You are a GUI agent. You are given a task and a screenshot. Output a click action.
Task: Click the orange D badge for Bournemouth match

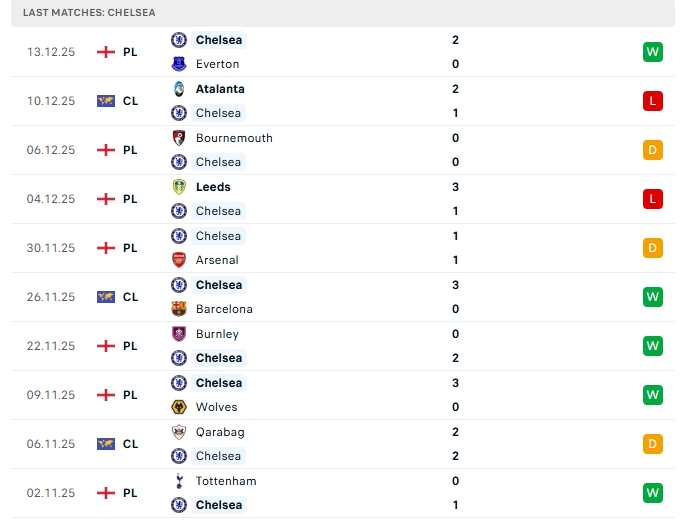click(653, 150)
